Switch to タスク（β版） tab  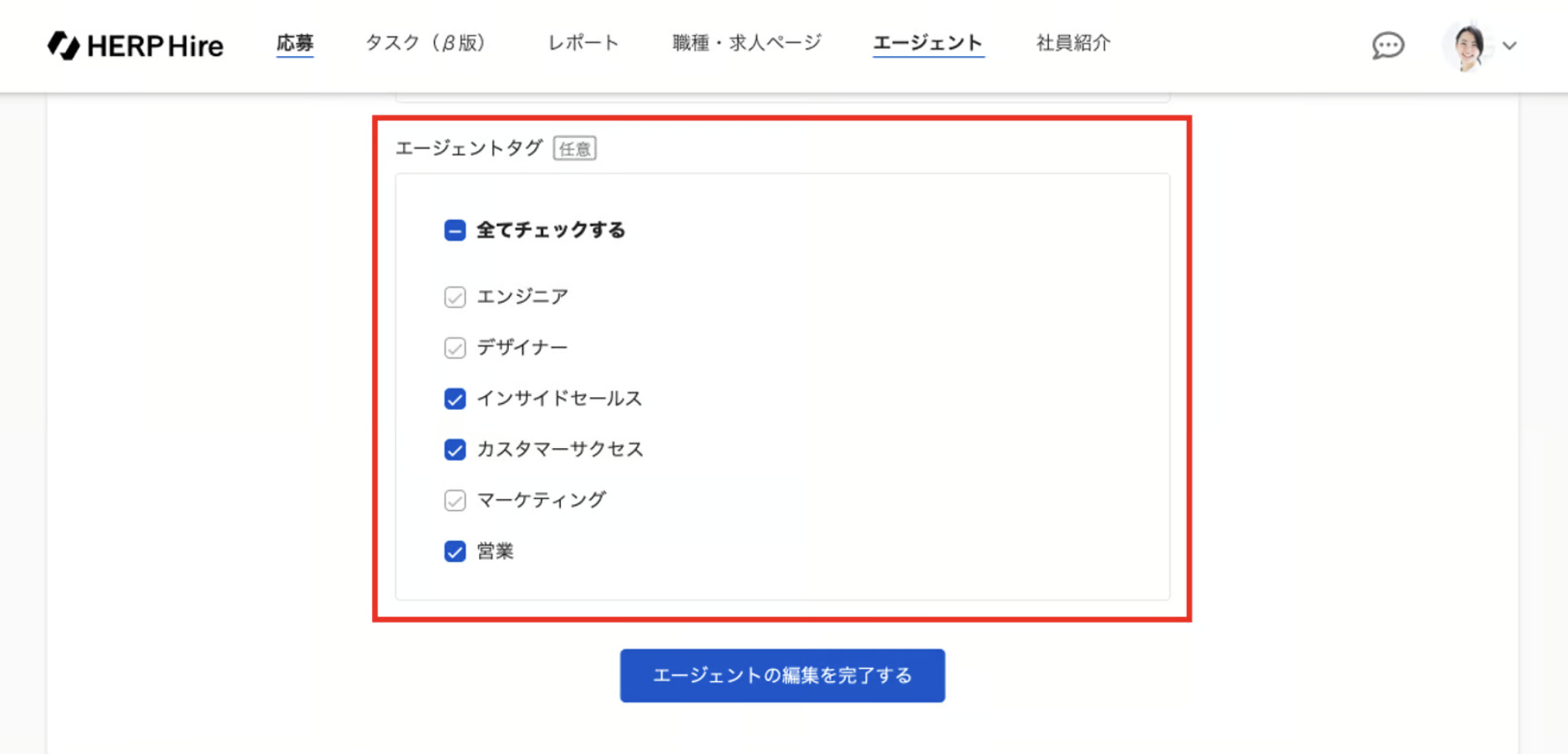click(x=426, y=43)
